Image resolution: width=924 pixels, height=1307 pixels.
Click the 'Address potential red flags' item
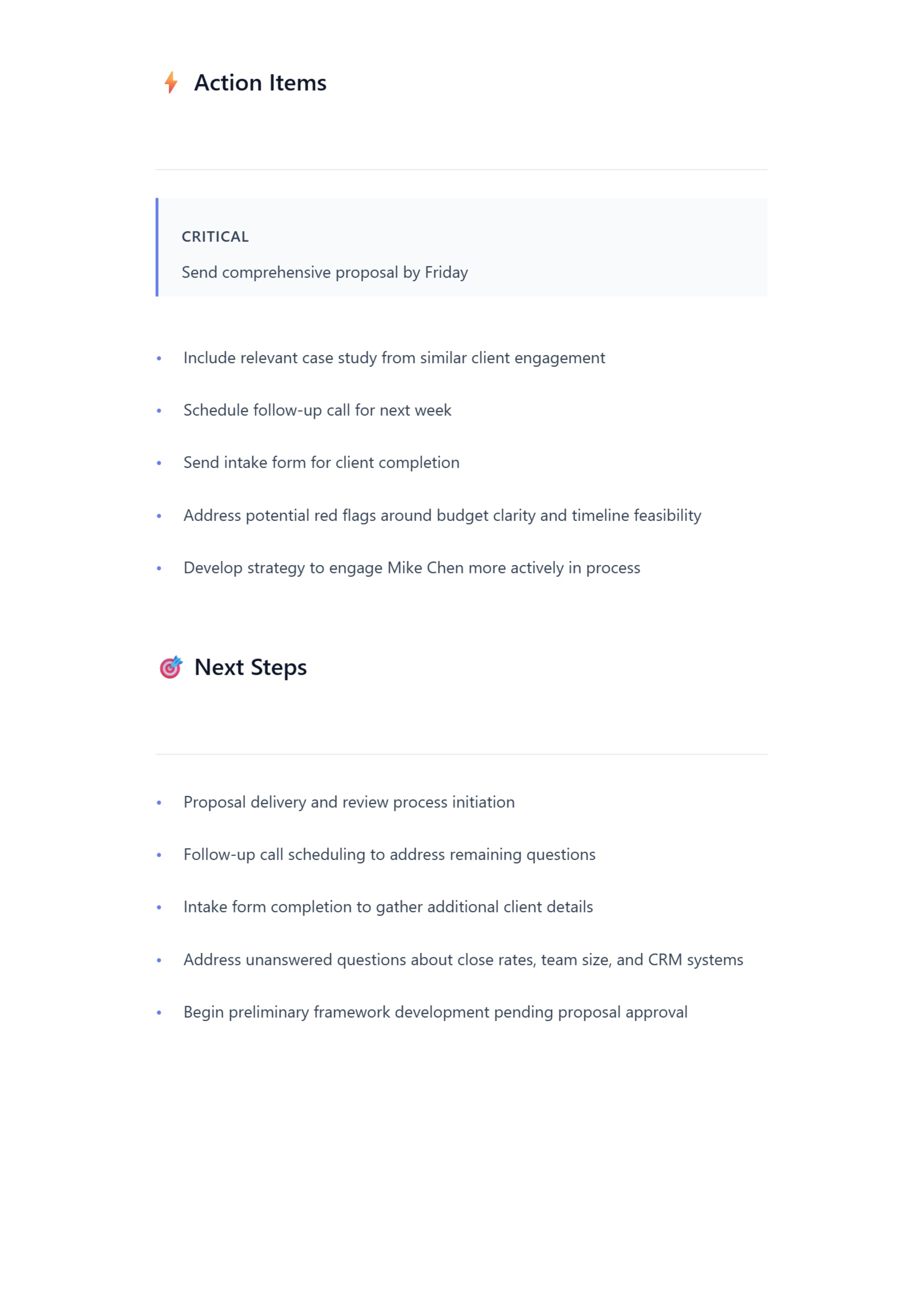coord(442,516)
